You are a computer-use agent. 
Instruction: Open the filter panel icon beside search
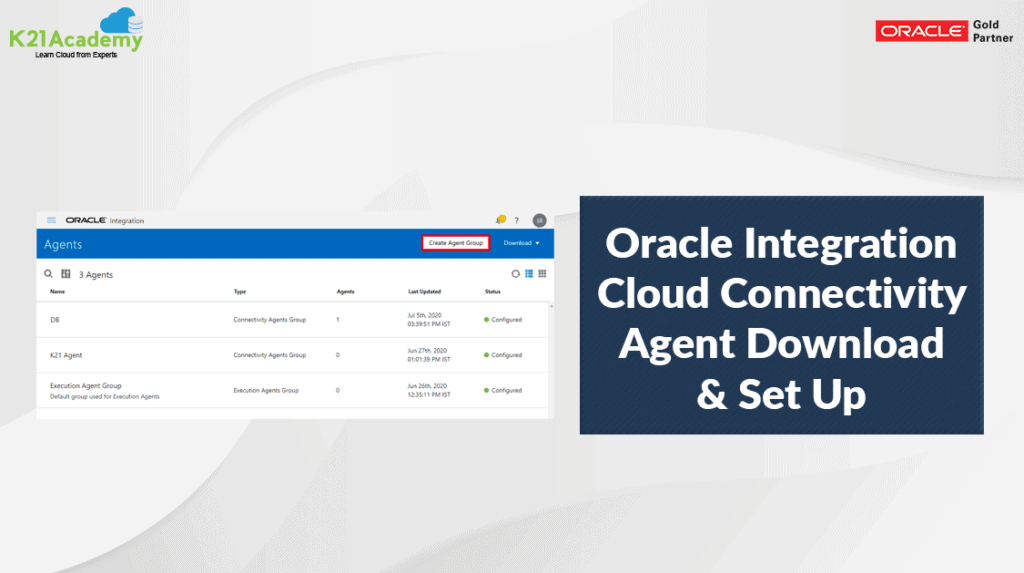coord(65,274)
